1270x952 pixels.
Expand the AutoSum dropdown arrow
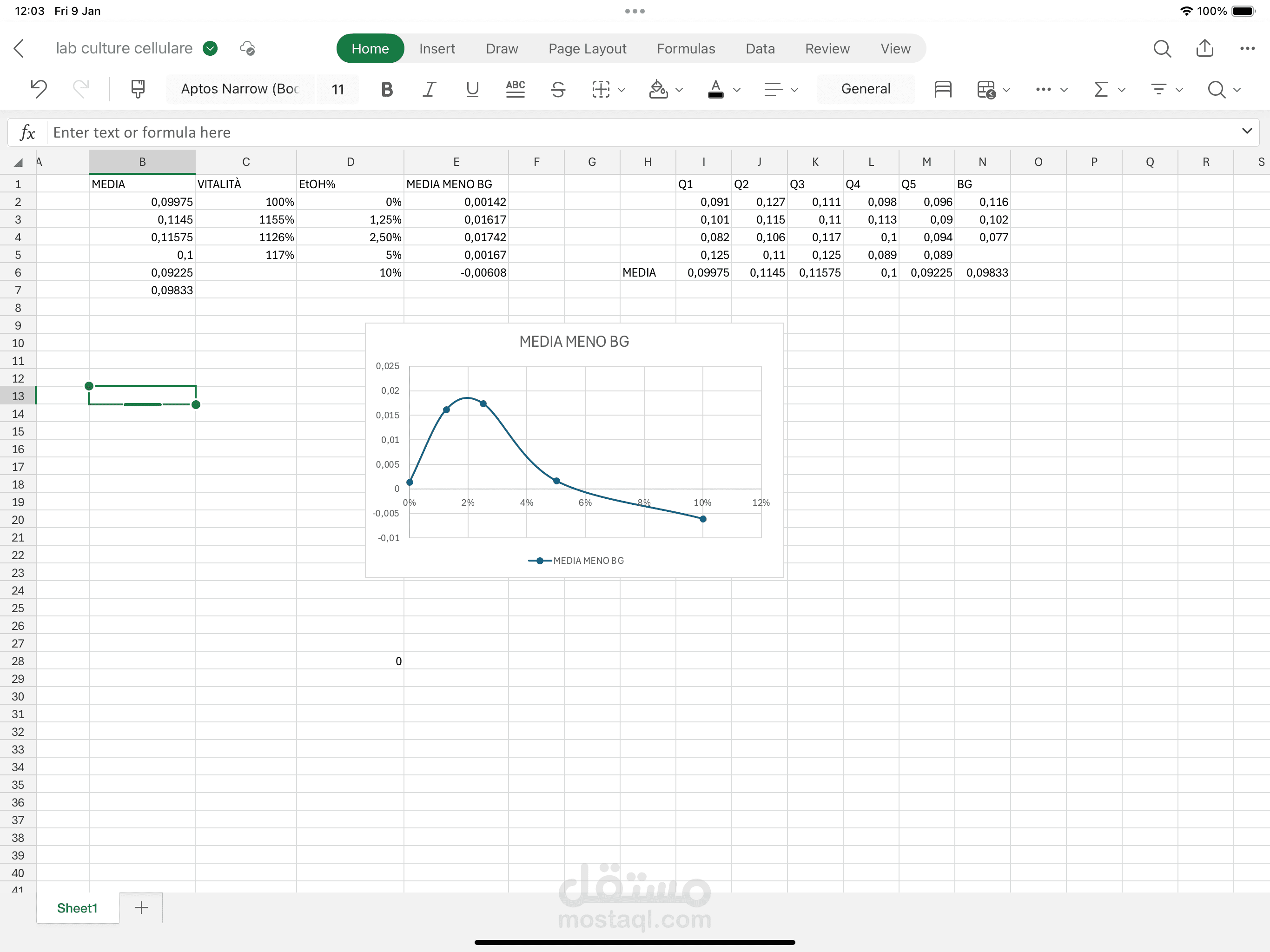[1121, 90]
